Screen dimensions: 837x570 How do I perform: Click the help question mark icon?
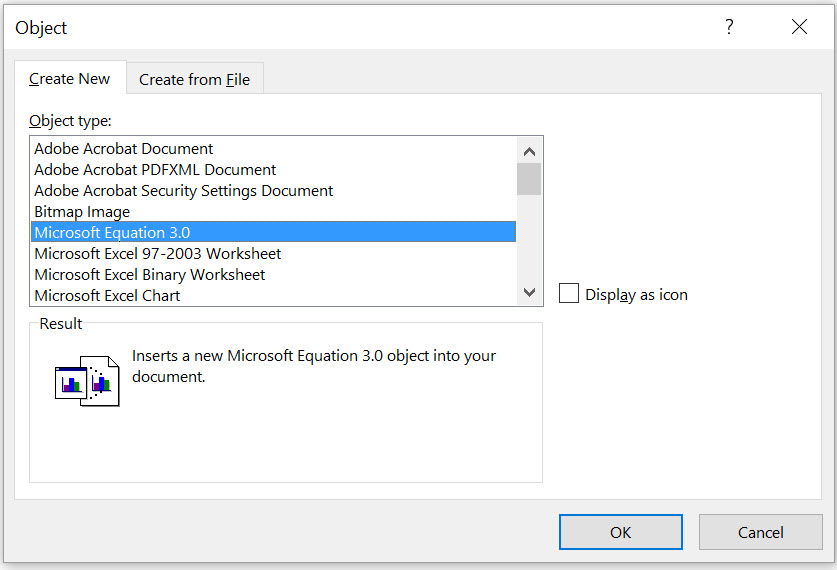(729, 26)
